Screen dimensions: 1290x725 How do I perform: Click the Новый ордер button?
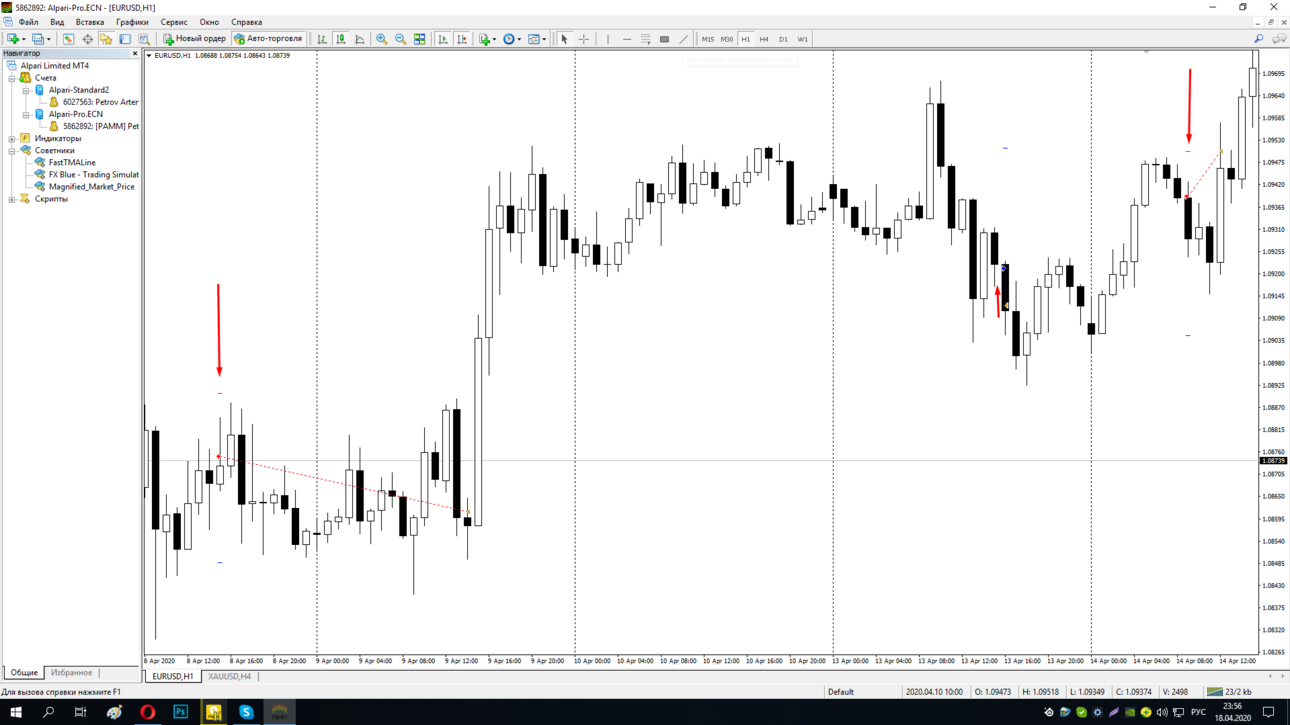point(194,39)
